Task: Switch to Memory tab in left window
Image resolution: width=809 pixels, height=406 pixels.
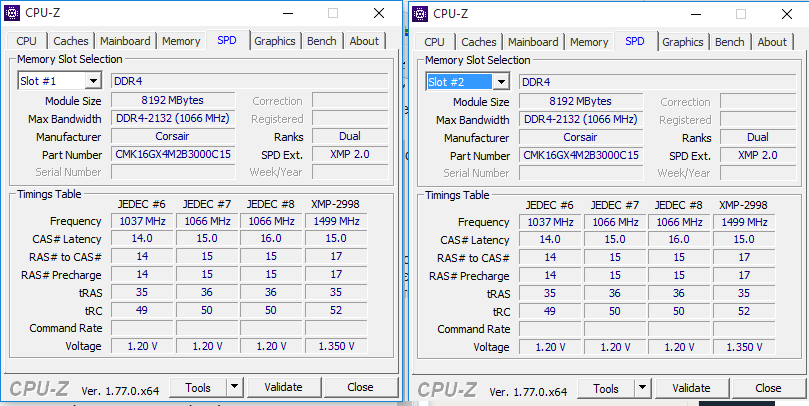Action: pos(181,41)
